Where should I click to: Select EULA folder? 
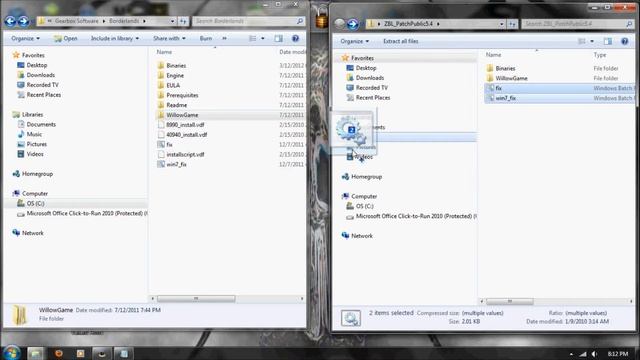click(173, 85)
